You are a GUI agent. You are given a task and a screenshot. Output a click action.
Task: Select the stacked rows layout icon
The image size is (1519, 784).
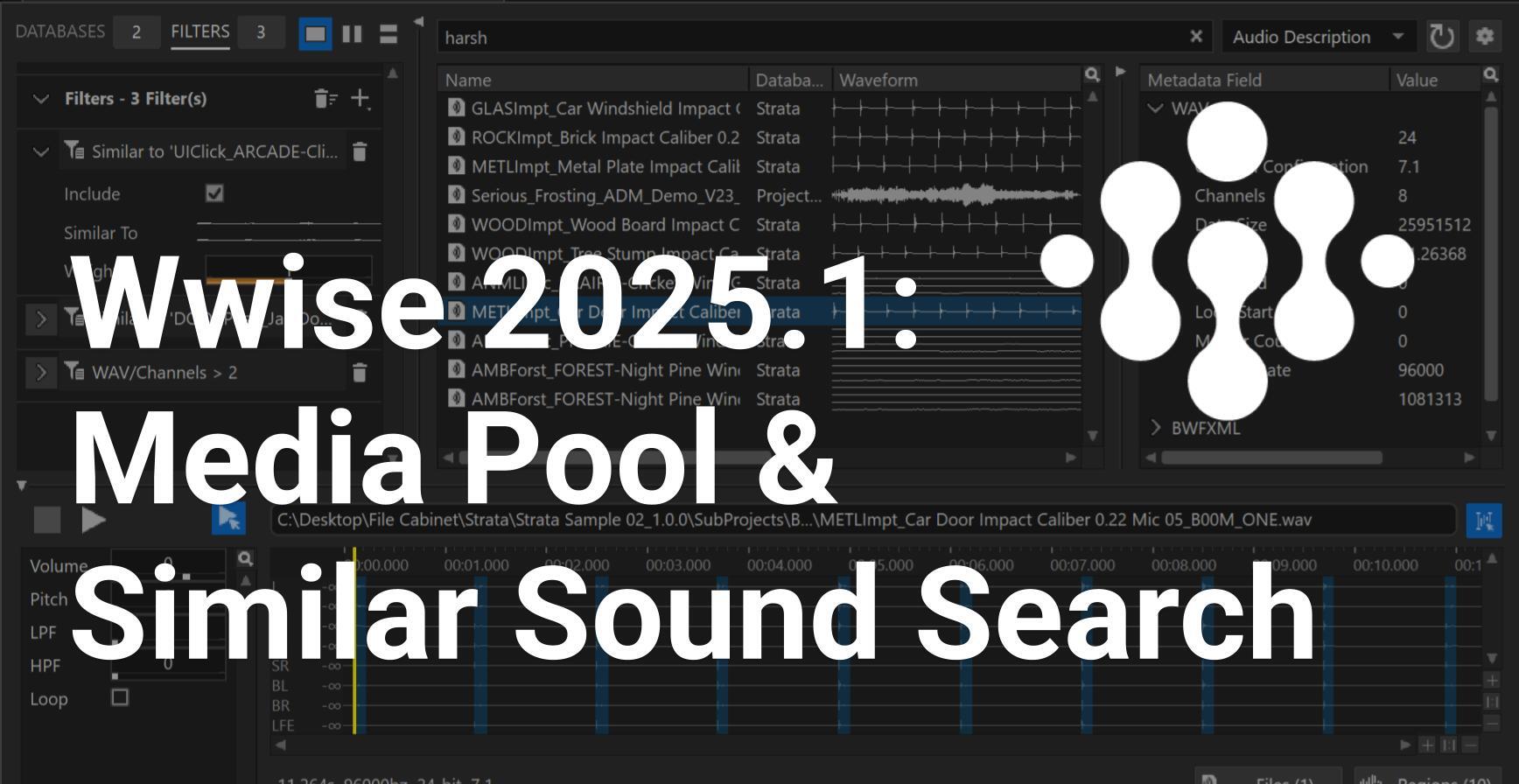(x=388, y=34)
